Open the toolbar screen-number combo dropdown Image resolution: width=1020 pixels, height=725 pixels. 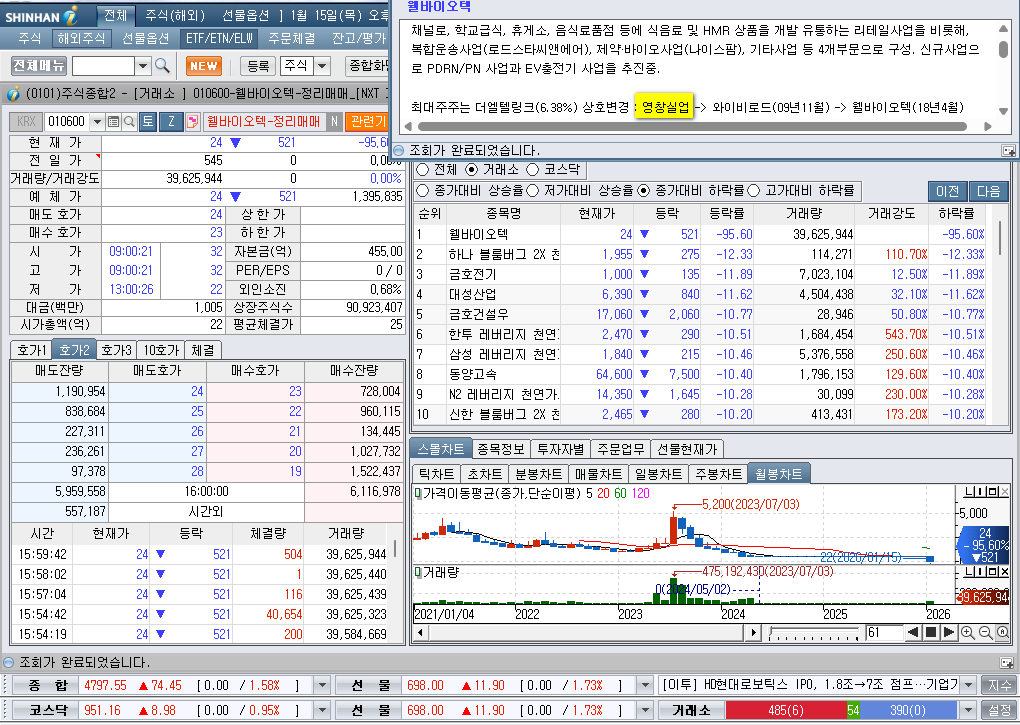[x=144, y=66]
